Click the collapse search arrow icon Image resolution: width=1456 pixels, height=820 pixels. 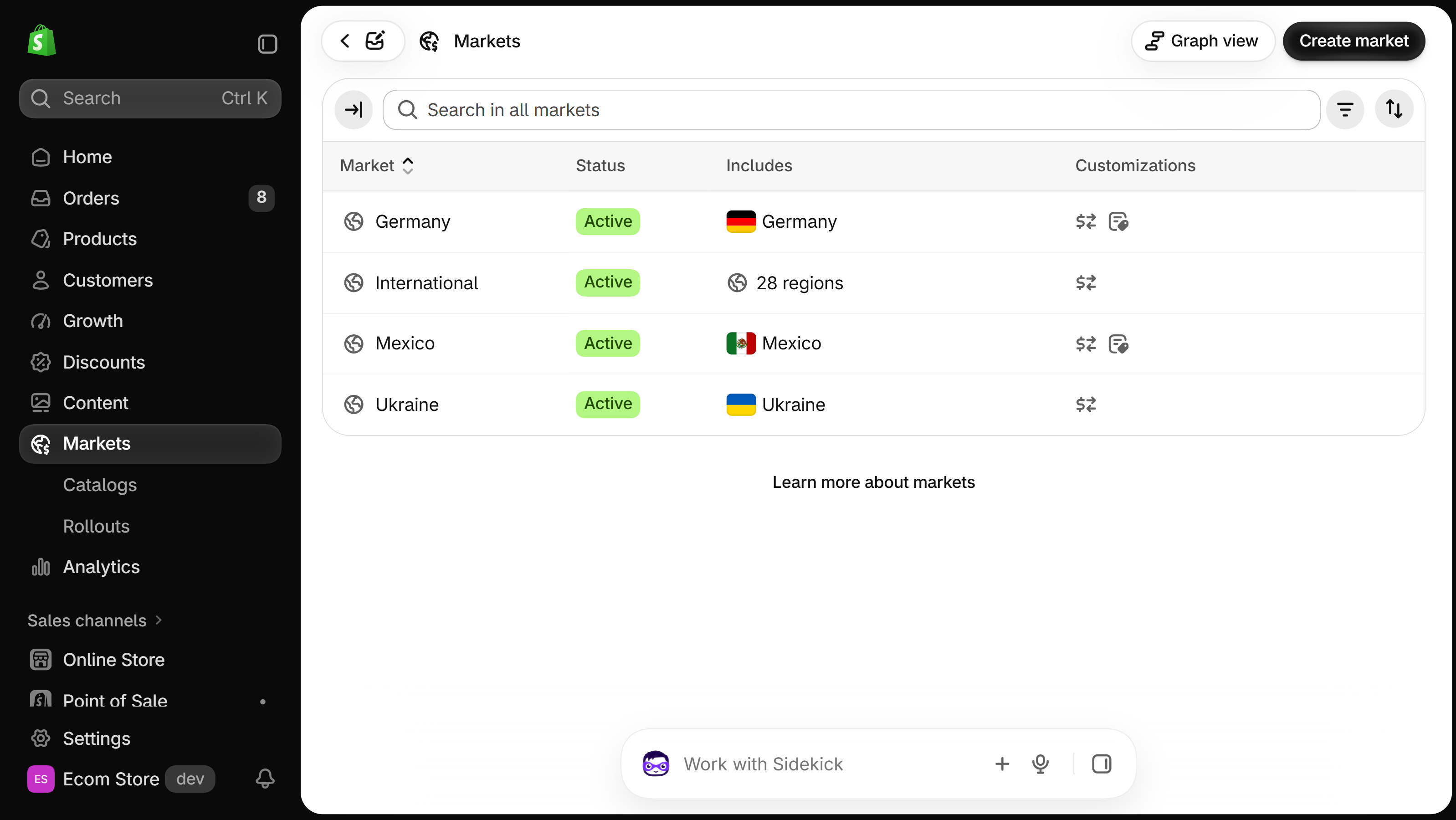click(354, 110)
